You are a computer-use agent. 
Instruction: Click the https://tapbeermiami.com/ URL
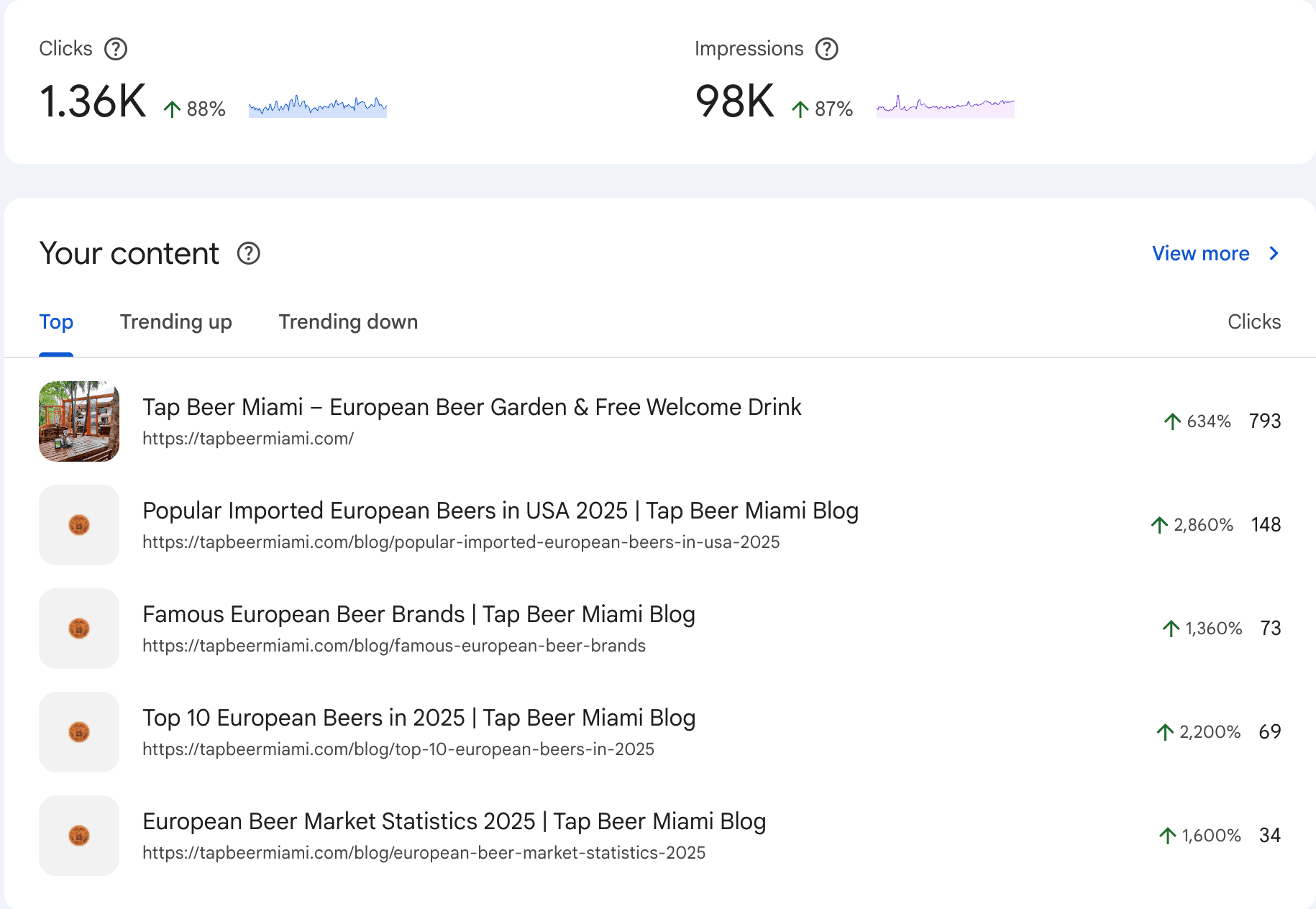pyautogui.click(x=248, y=439)
